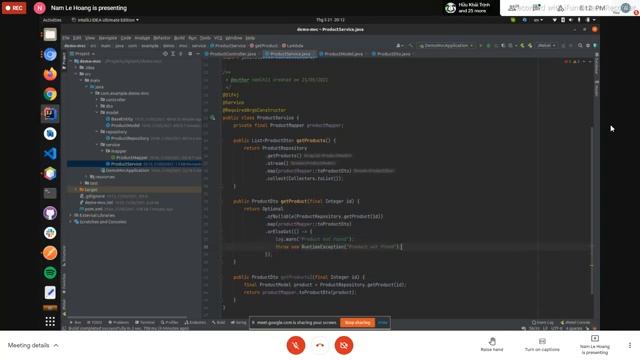
Task: Switch to ProductController.java tab
Action: click(231, 54)
